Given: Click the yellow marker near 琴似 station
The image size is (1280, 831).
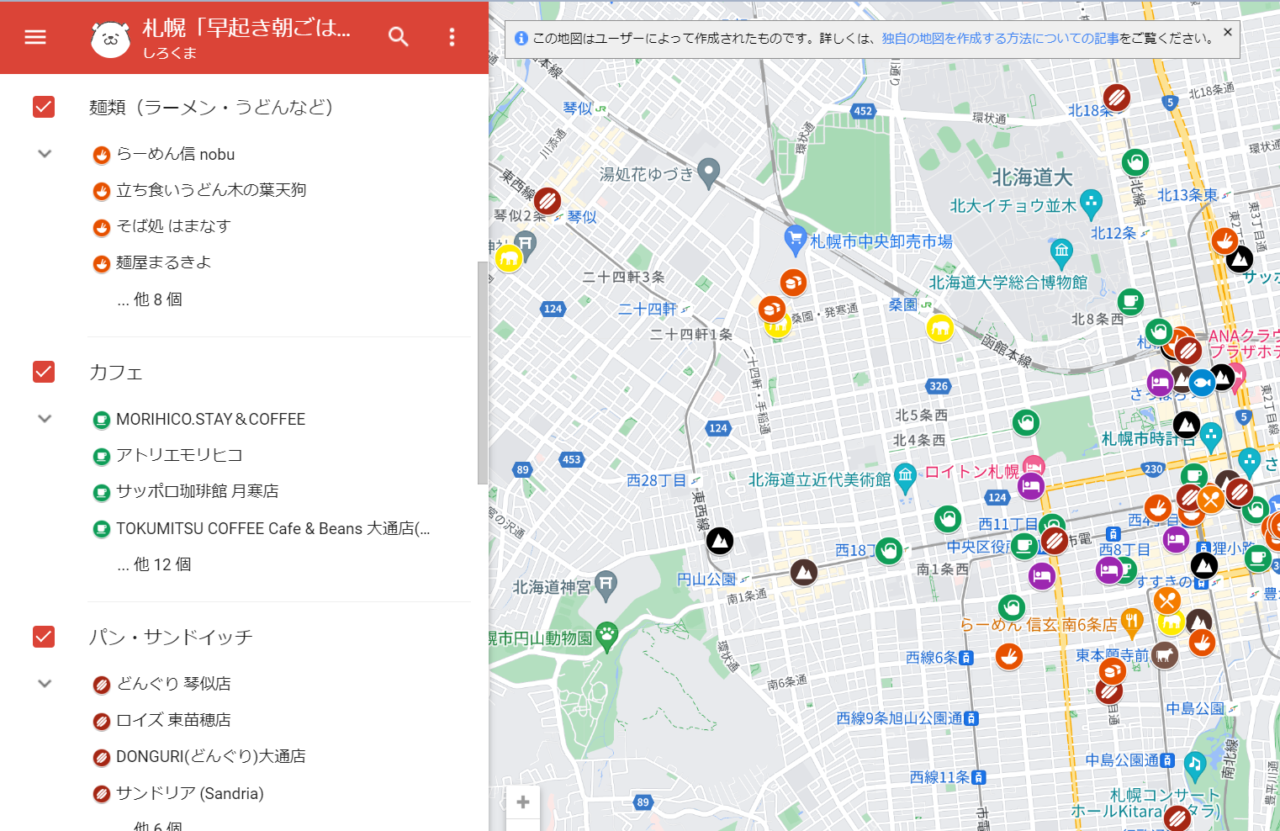Looking at the screenshot, I should click(509, 258).
